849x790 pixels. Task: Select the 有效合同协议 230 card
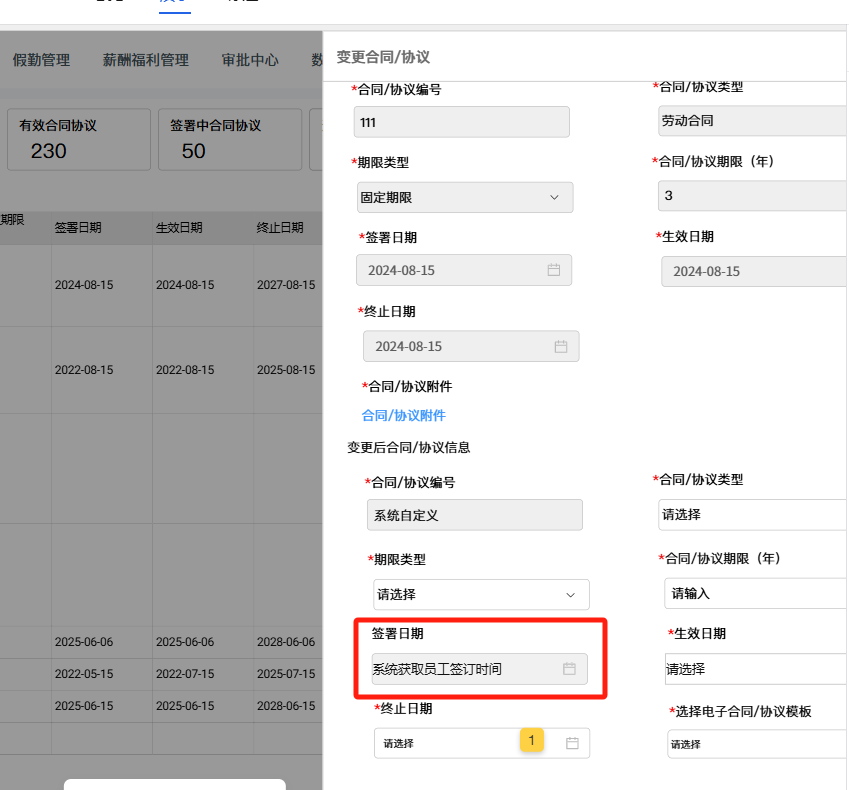tap(78, 139)
